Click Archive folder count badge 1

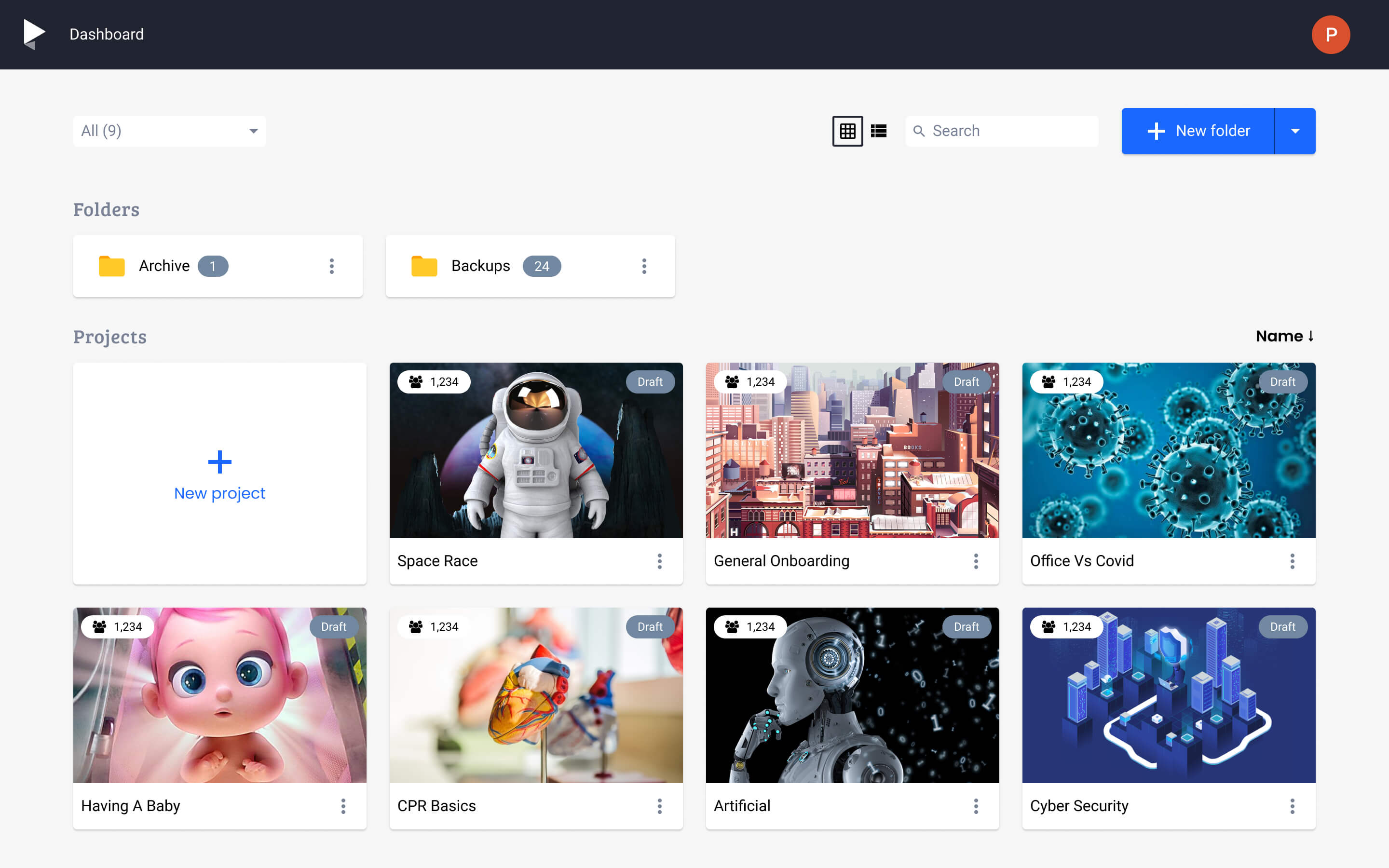[213, 266]
